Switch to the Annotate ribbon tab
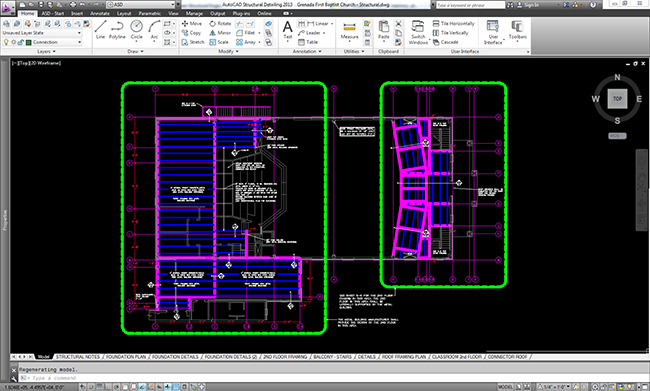Image resolution: width=650 pixels, height=391 pixels. coord(99,13)
